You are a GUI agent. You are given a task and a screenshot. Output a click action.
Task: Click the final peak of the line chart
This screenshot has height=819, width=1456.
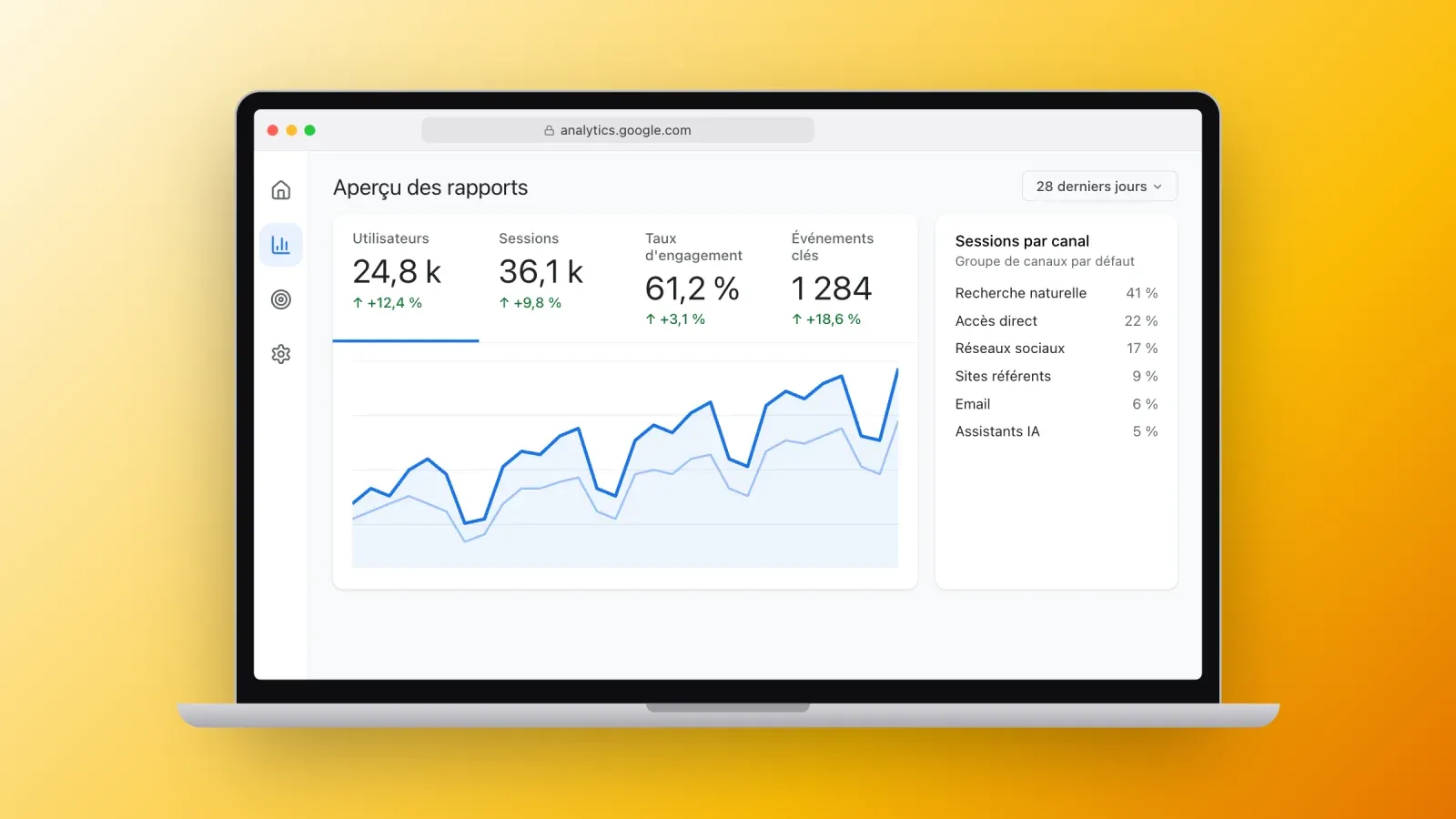pos(897,369)
